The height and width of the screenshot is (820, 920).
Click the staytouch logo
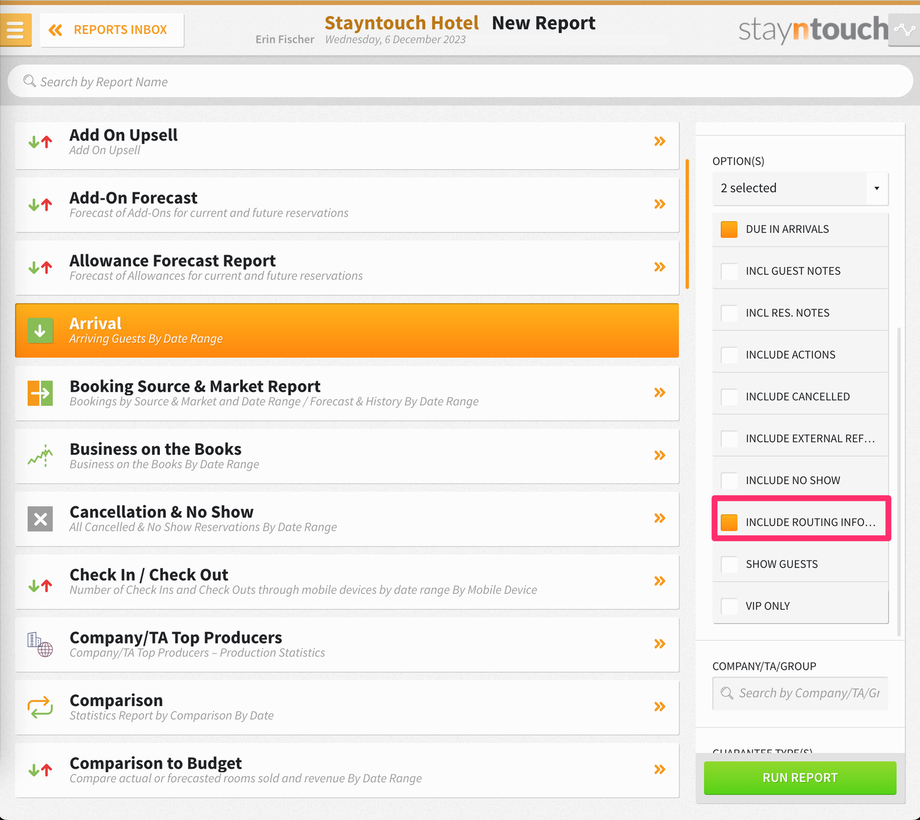tap(813, 29)
